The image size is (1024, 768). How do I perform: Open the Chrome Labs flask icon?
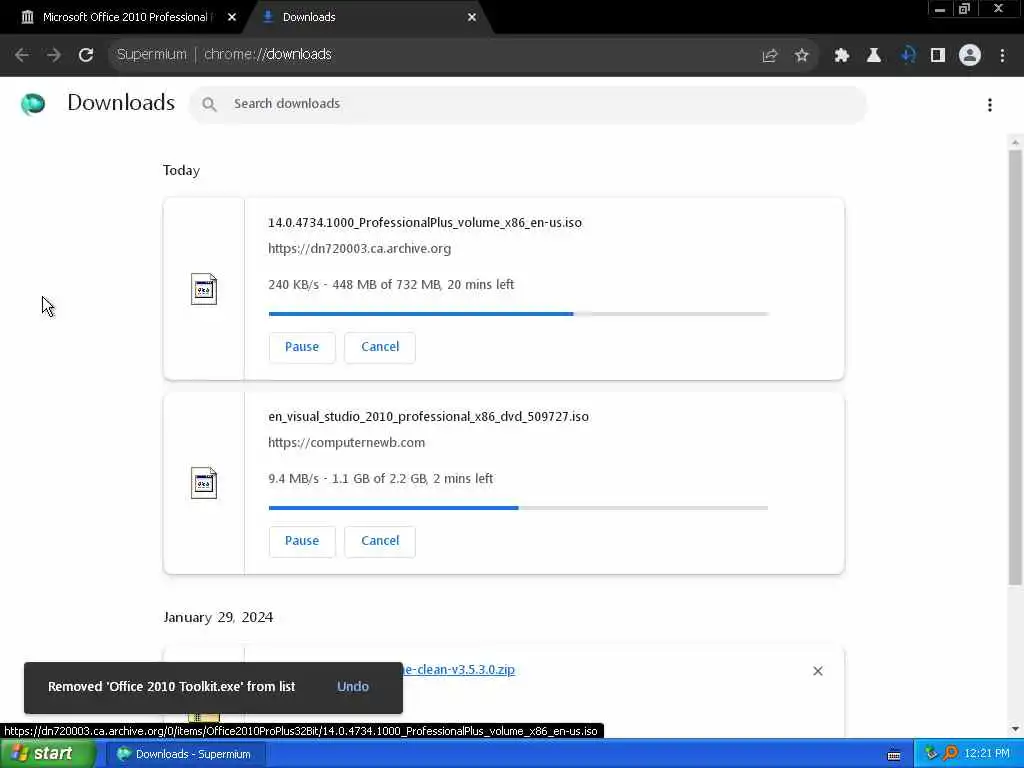874,56
